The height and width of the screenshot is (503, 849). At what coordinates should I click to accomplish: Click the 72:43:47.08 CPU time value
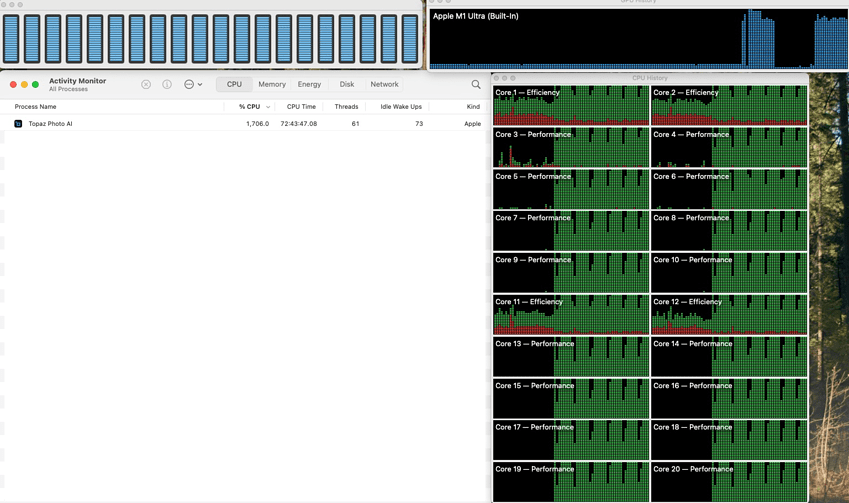298,123
